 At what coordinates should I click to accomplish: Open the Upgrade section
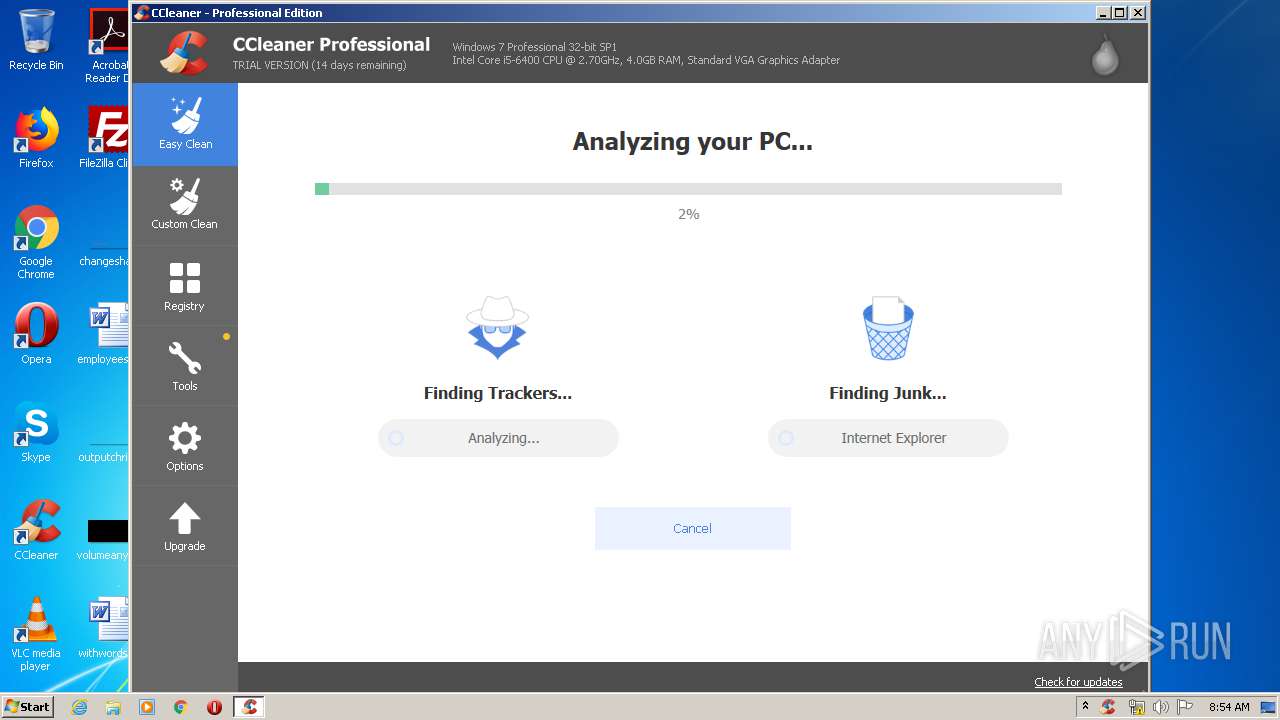185,526
